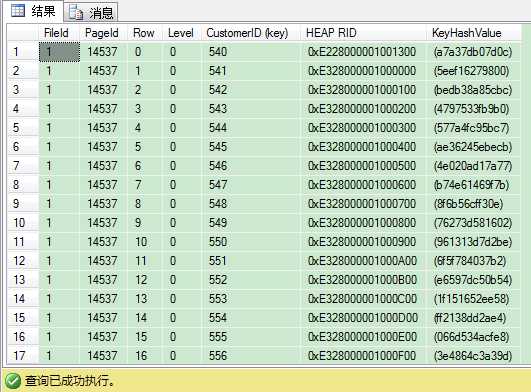
Task: Click CustomerID cell 553
Action: click(251, 298)
